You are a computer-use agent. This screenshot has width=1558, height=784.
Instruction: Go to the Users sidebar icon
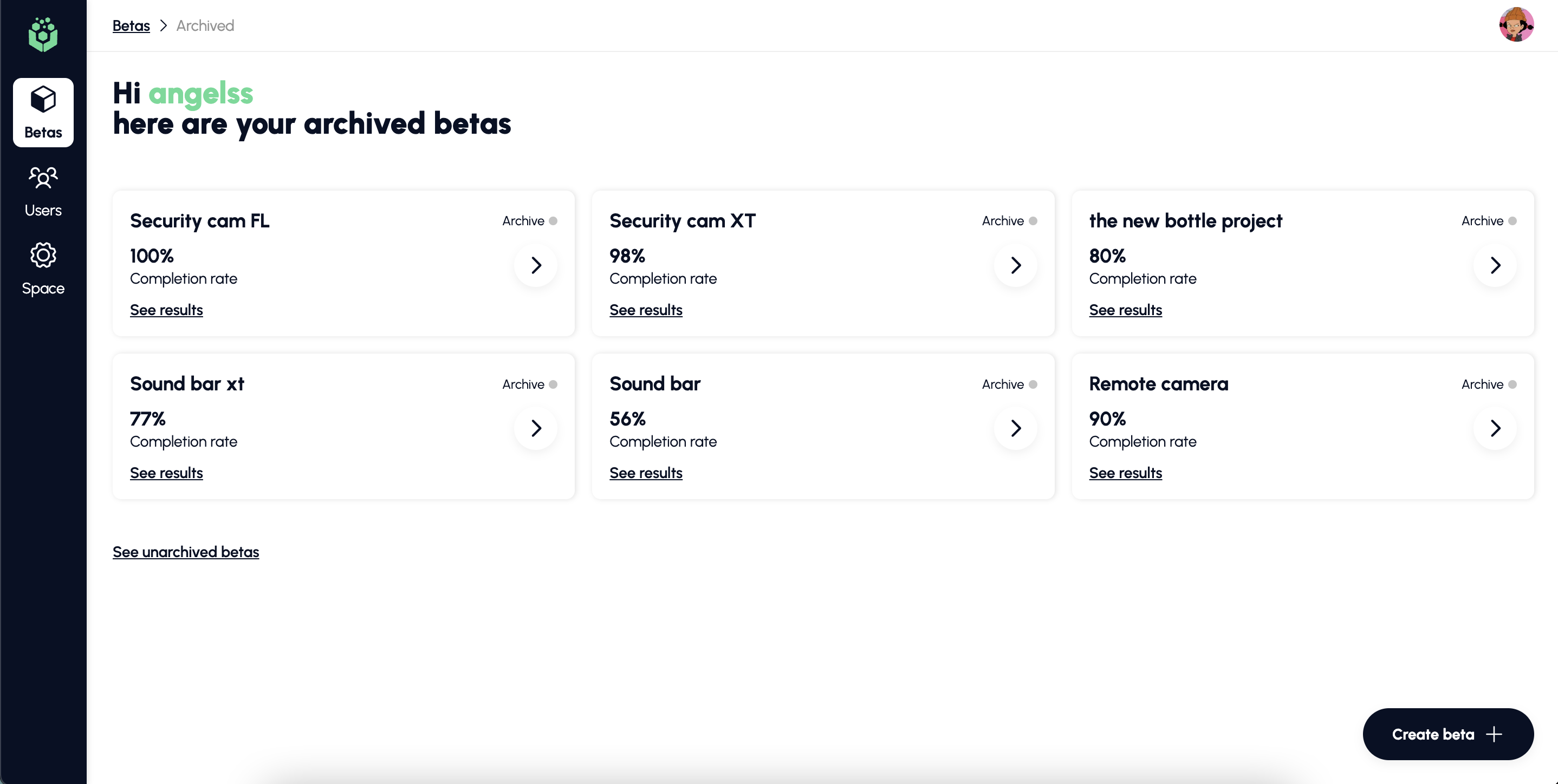click(x=43, y=178)
